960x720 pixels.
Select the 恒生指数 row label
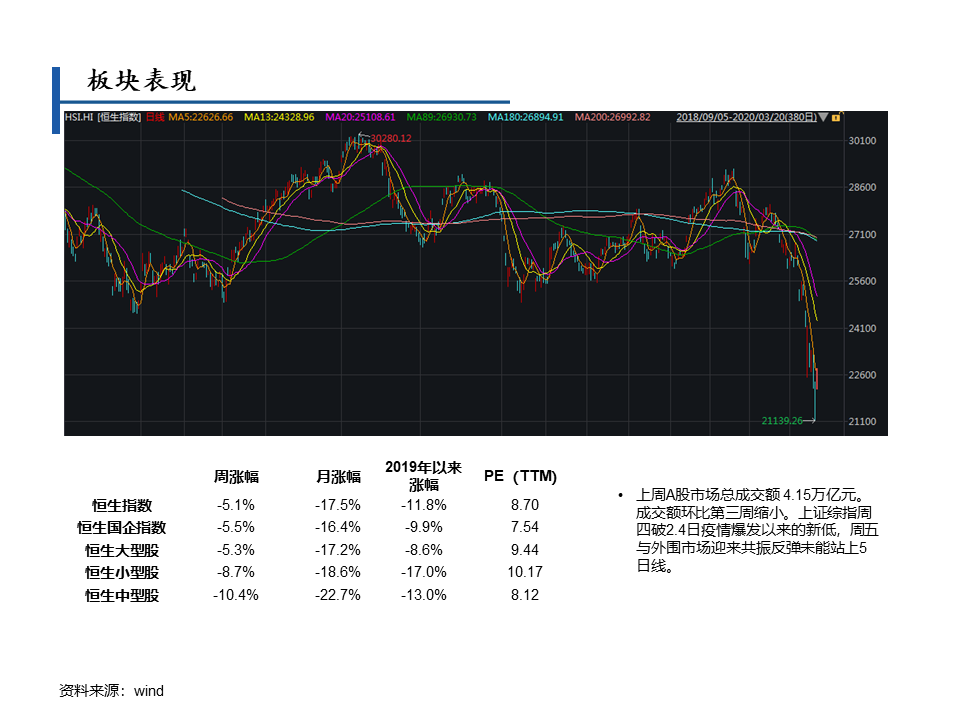pos(122,505)
